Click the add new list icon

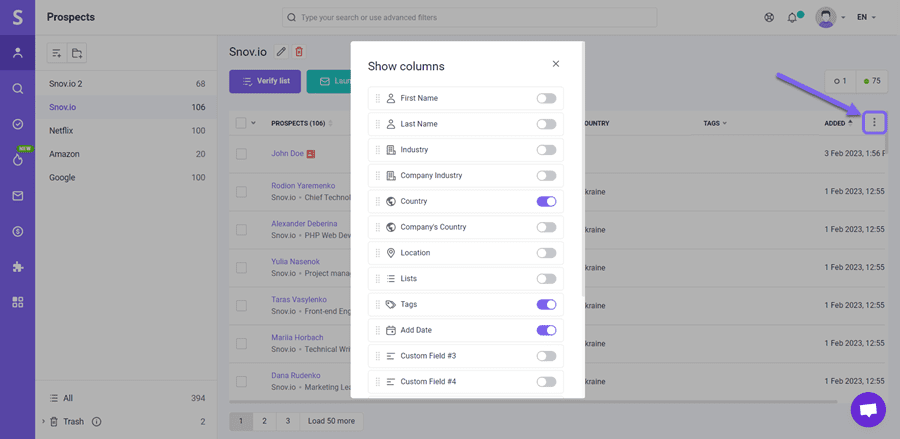pyautogui.click(x=57, y=53)
